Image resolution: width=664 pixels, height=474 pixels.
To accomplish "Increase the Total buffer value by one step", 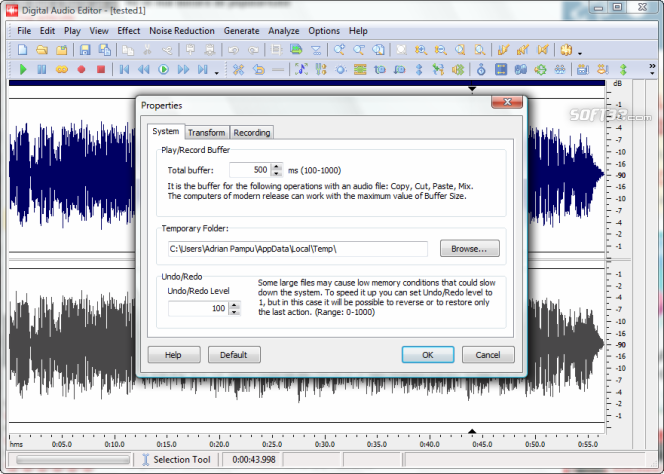I will pyautogui.click(x=278, y=166).
